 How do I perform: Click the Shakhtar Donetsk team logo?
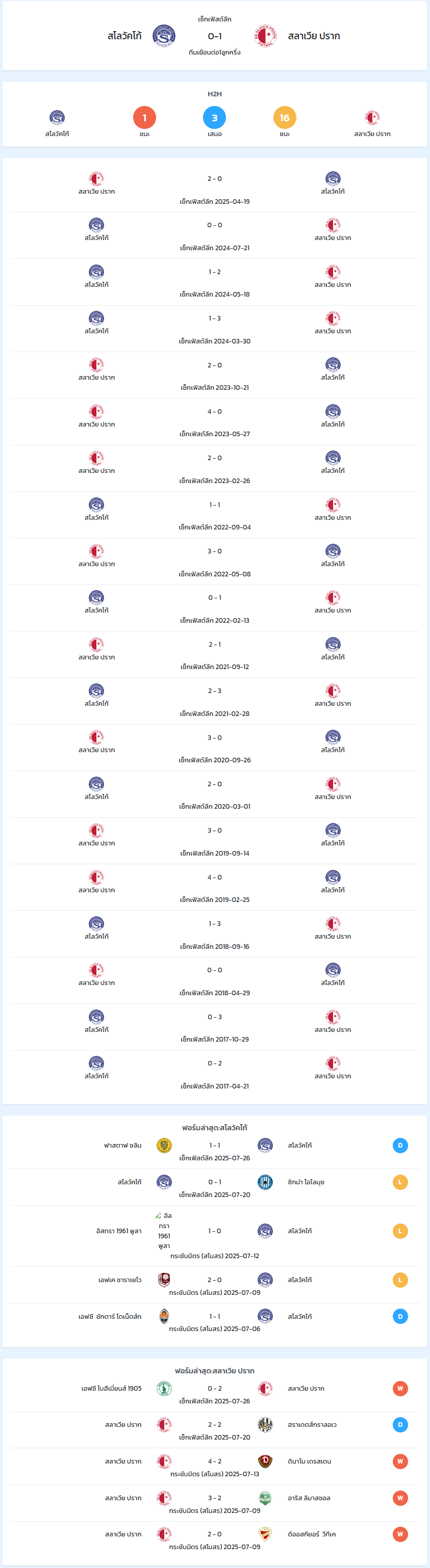pos(164,1316)
